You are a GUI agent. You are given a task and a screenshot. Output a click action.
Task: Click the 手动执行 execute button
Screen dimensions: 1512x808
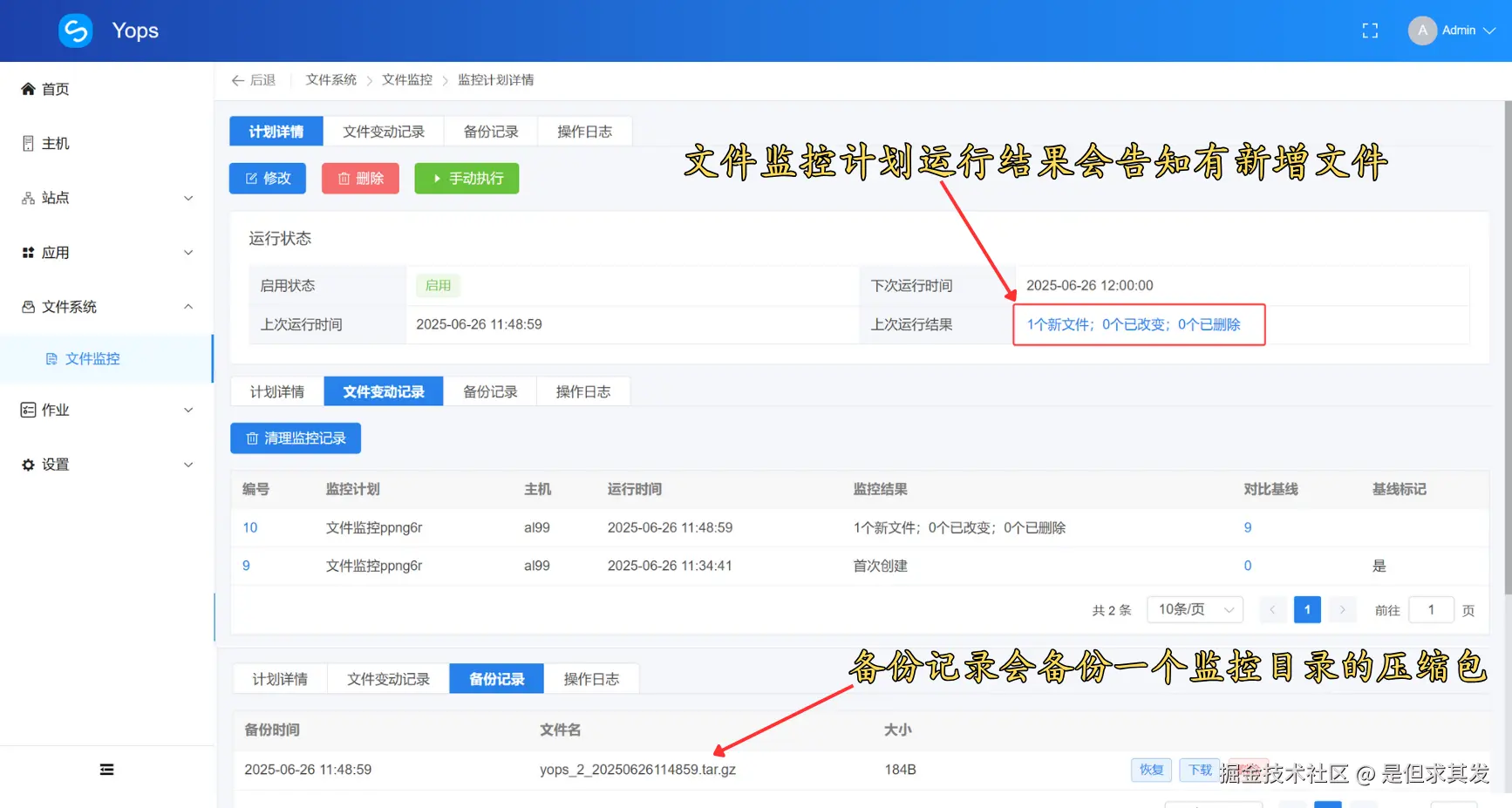pyautogui.click(x=467, y=178)
